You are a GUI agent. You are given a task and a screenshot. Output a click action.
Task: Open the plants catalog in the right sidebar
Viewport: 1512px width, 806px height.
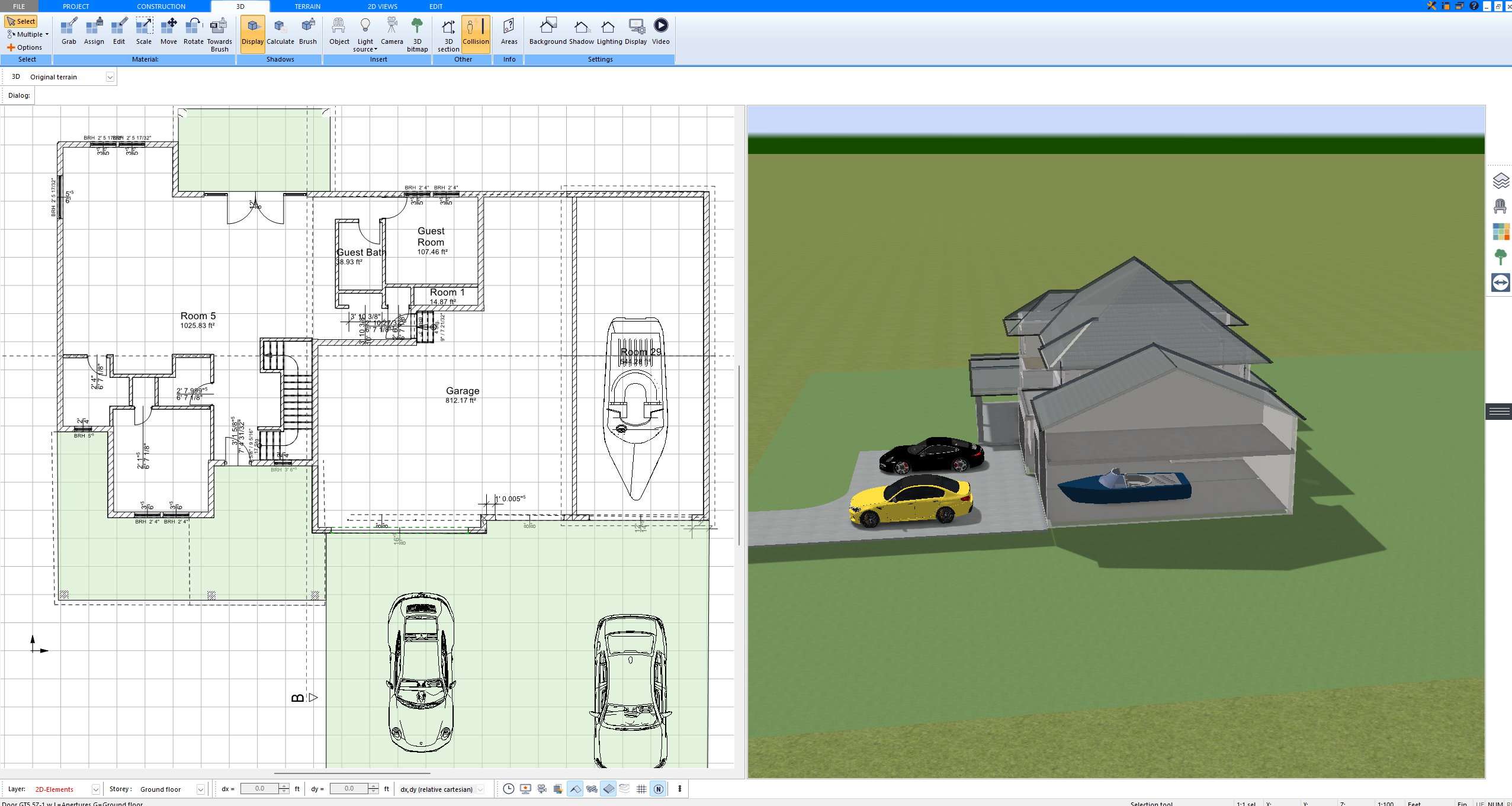pyautogui.click(x=1501, y=257)
